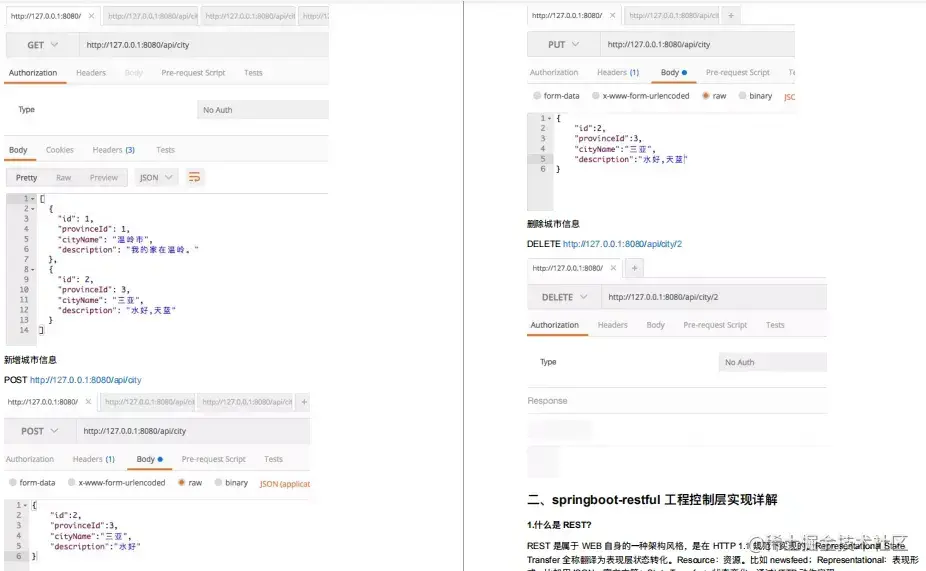
Task: Open No Auth type dropdown in DELETE panel
Action: 772,362
